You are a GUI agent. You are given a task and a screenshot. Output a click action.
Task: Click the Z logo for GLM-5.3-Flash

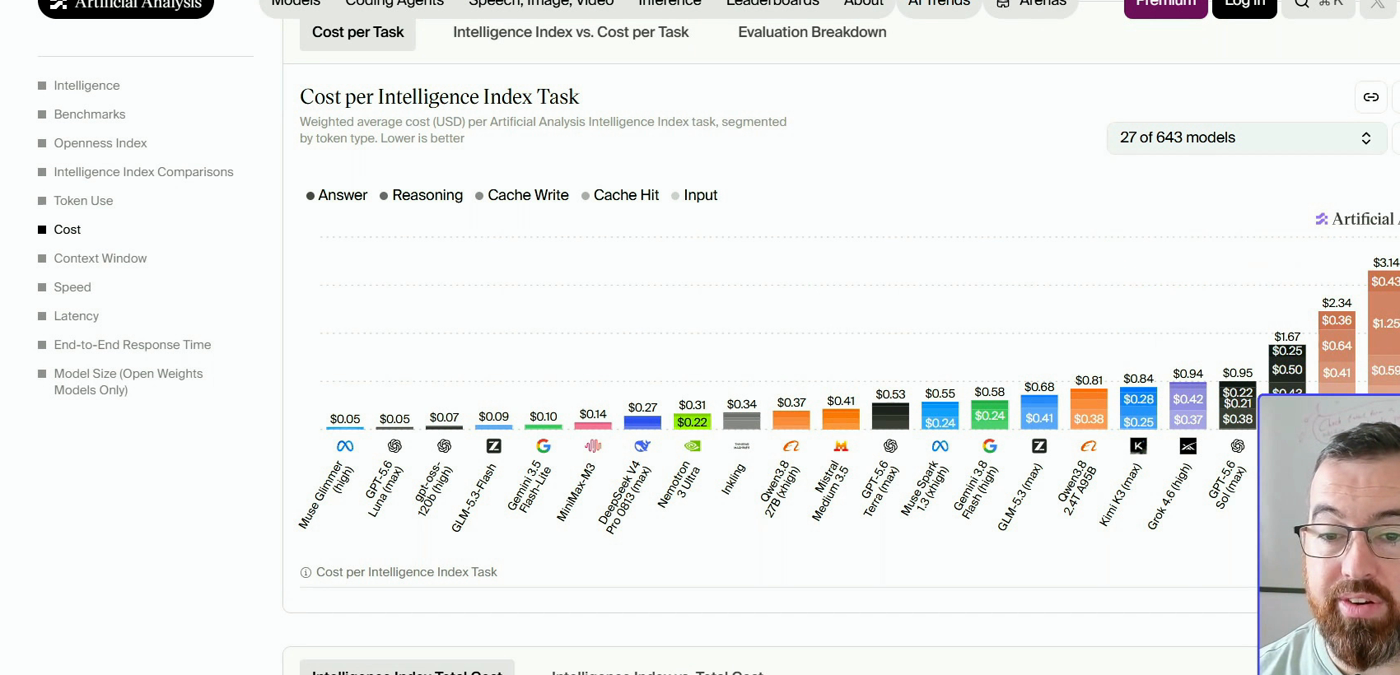pos(494,446)
